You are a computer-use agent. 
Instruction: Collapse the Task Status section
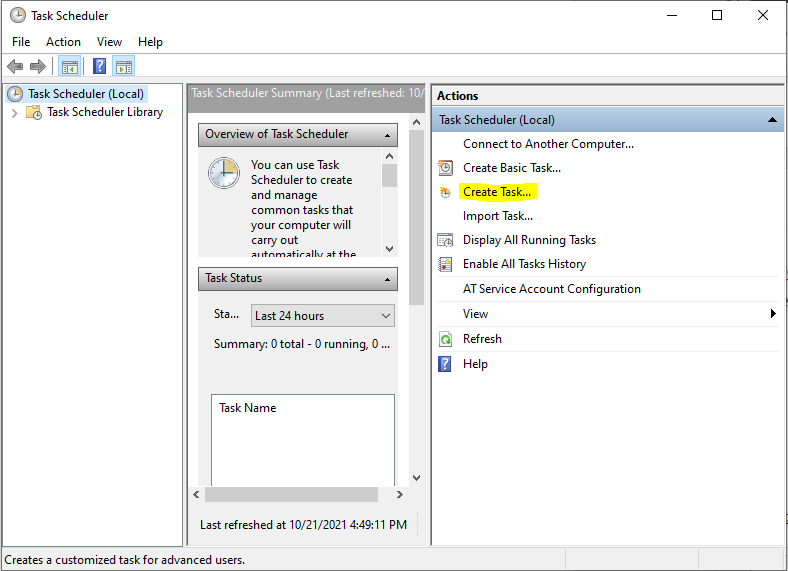coord(387,279)
